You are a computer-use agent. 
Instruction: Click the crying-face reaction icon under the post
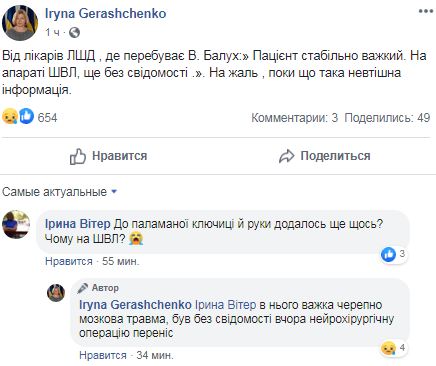pos(10,117)
